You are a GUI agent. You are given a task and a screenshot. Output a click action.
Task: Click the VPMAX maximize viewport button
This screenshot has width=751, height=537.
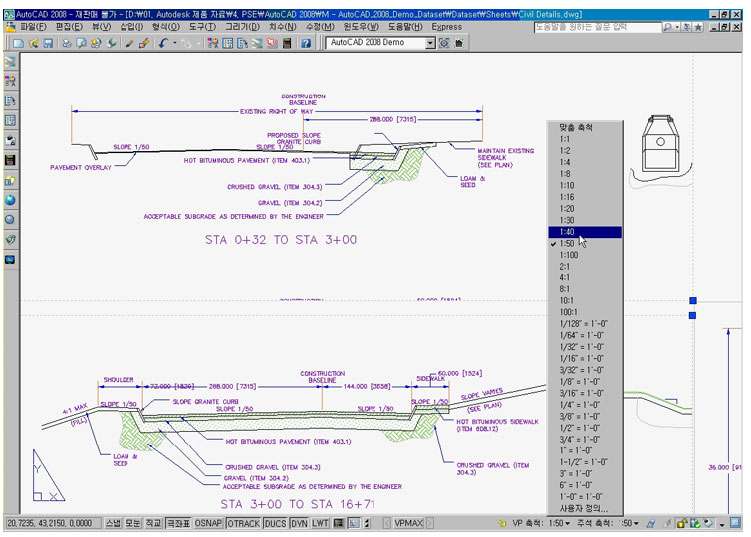tap(408, 523)
